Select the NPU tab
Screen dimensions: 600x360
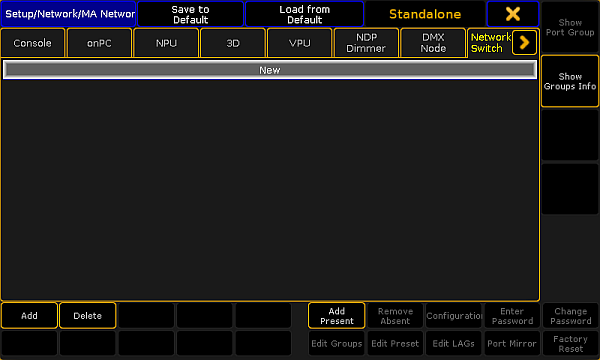point(166,43)
